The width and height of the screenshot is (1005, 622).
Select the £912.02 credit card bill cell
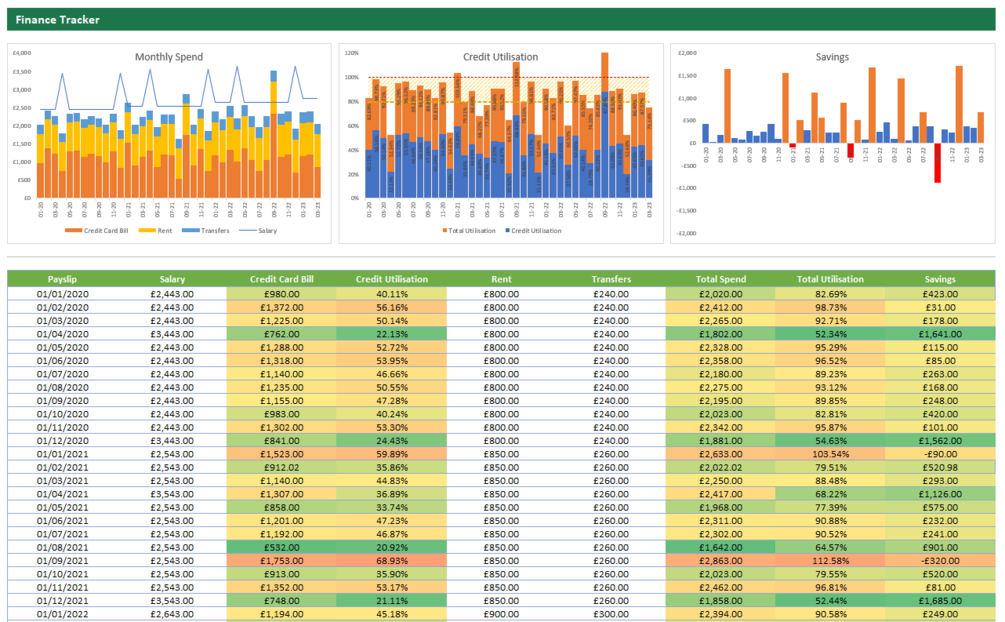point(281,467)
